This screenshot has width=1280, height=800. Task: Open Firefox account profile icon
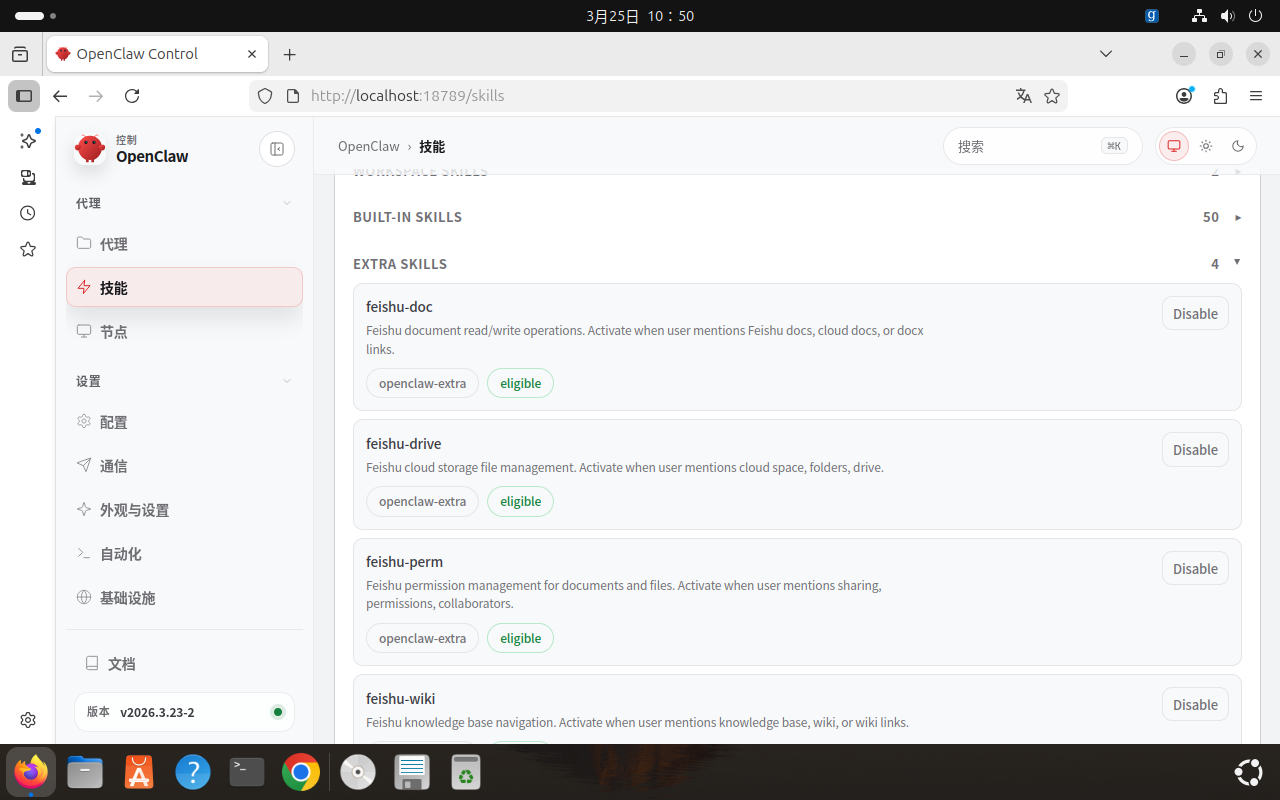click(x=1184, y=96)
